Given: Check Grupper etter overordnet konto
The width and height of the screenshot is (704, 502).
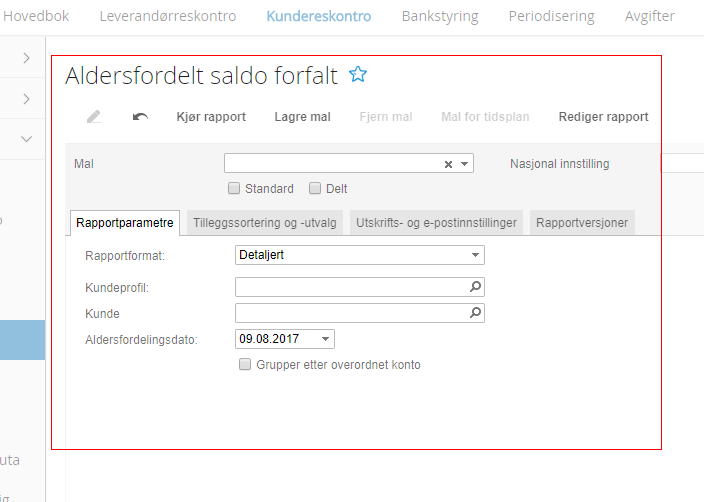Looking at the screenshot, I should pyautogui.click(x=245, y=365).
